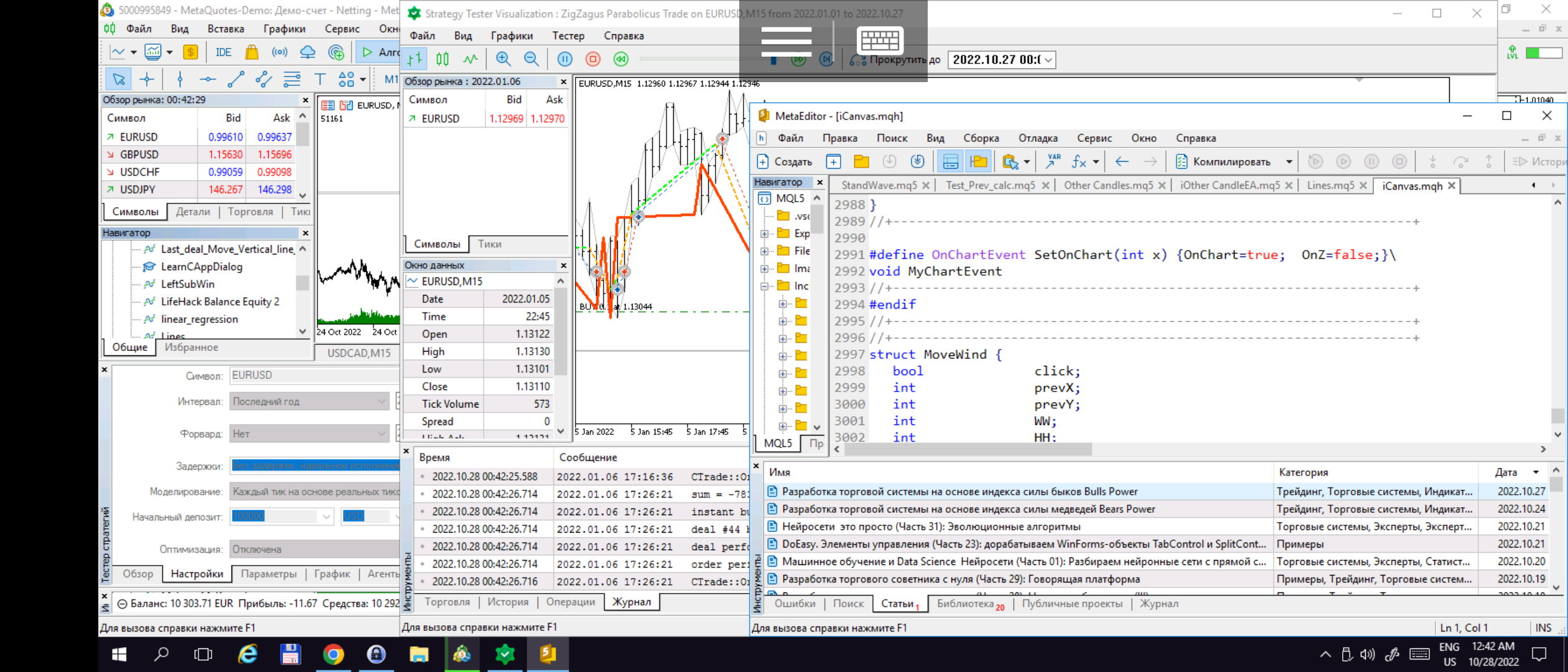Open Bulls Power trading system article
This screenshot has height=672, width=1568.
click(959, 492)
